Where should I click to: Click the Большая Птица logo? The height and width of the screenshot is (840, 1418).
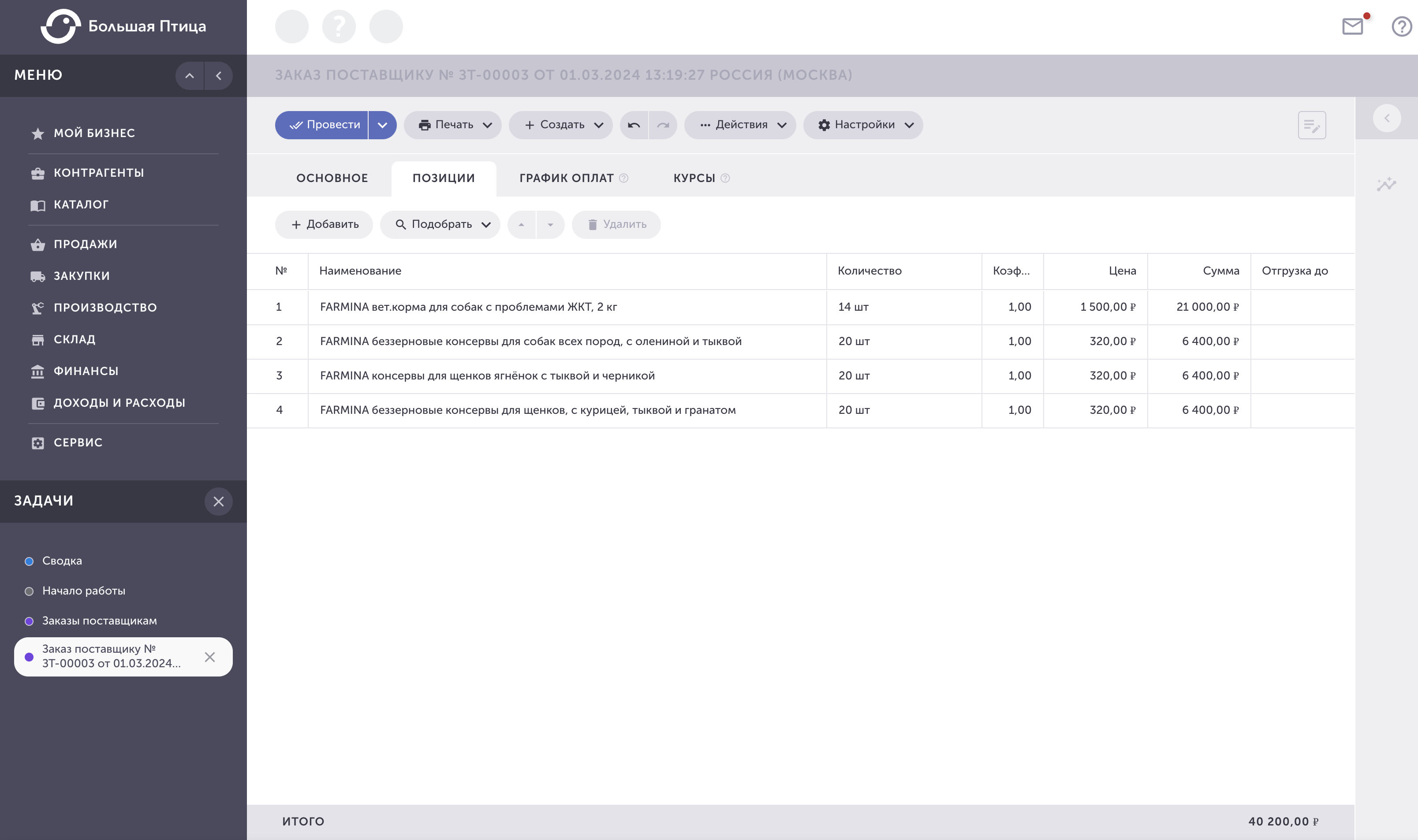pyautogui.click(x=123, y=26)
